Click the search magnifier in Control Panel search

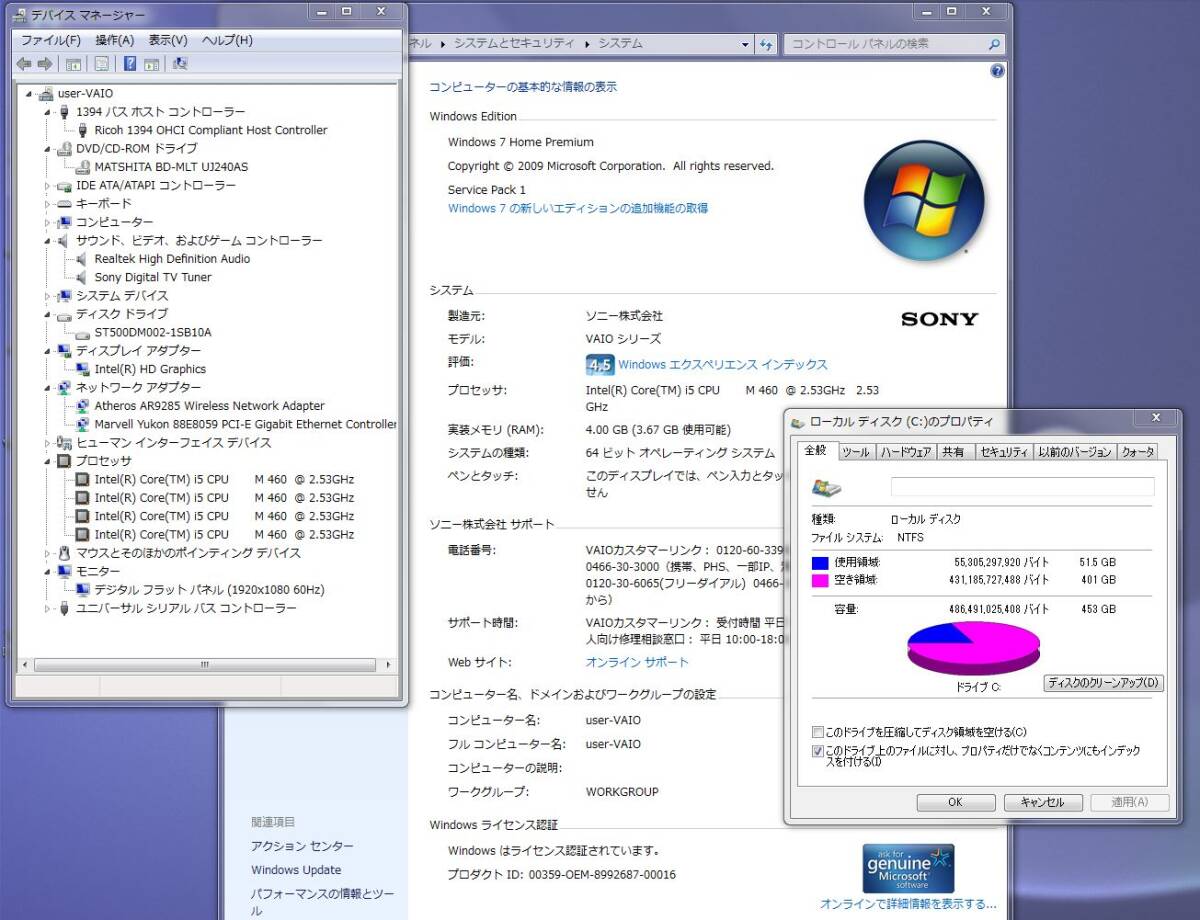coord(994,44)
